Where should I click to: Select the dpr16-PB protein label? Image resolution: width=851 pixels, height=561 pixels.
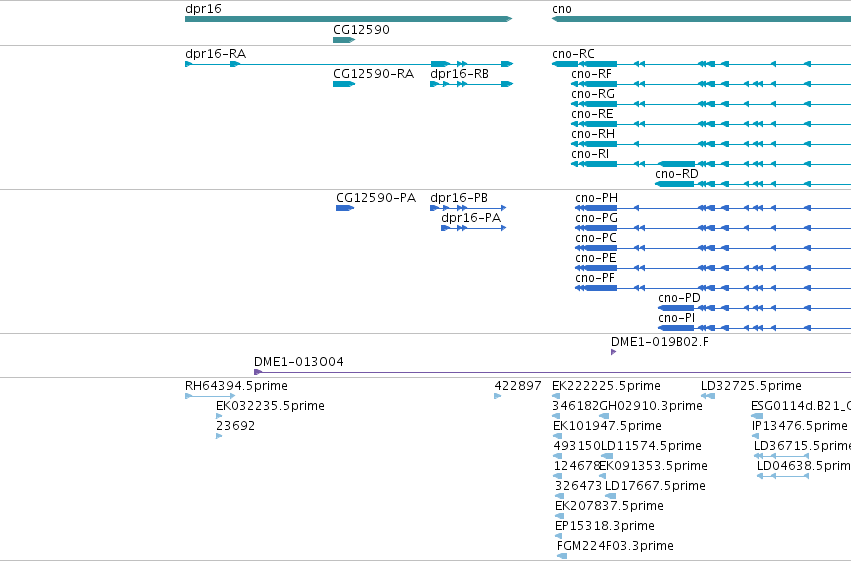459,198
